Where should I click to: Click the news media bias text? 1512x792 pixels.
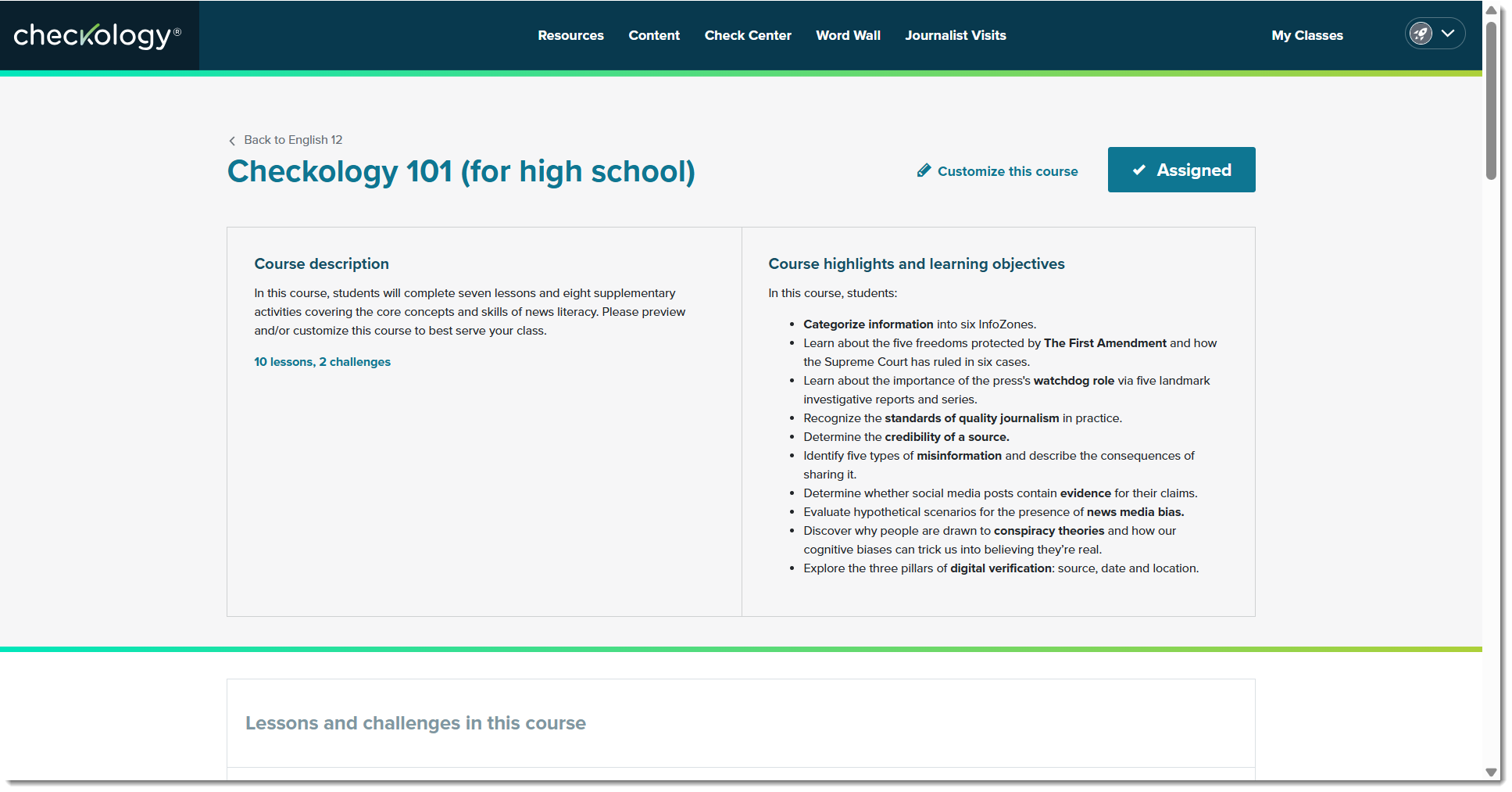[x=1135, y=512]
